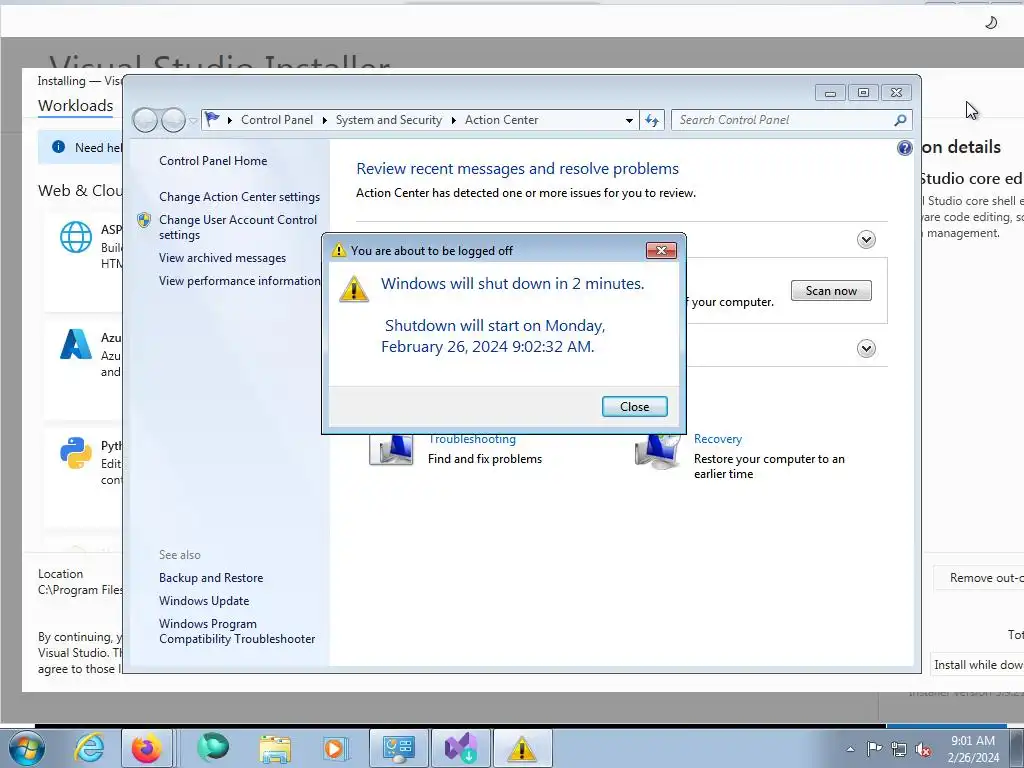Image resolution: width=1024 pixels, height=768 pixels.
Task: Click the UAC shield icon in sidebar
Action: tap(144, 220)
